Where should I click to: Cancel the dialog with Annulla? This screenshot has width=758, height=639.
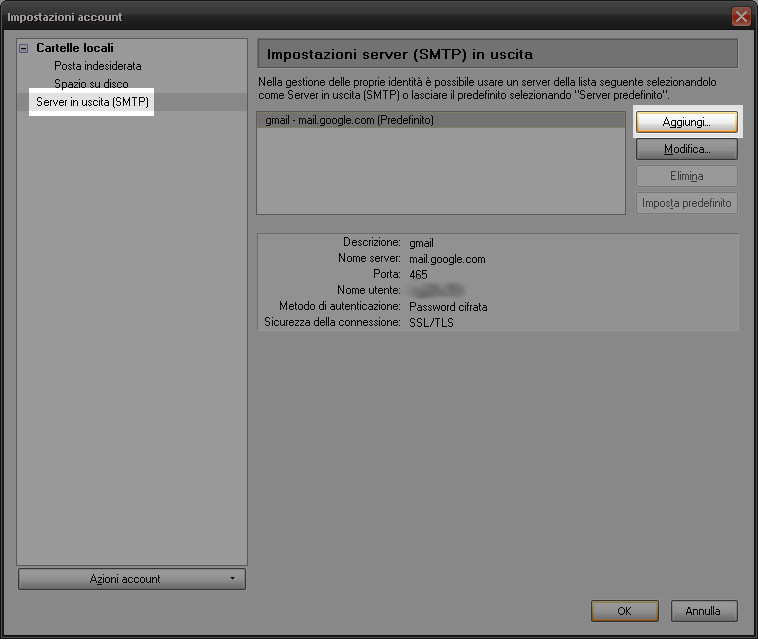[703, 610]
